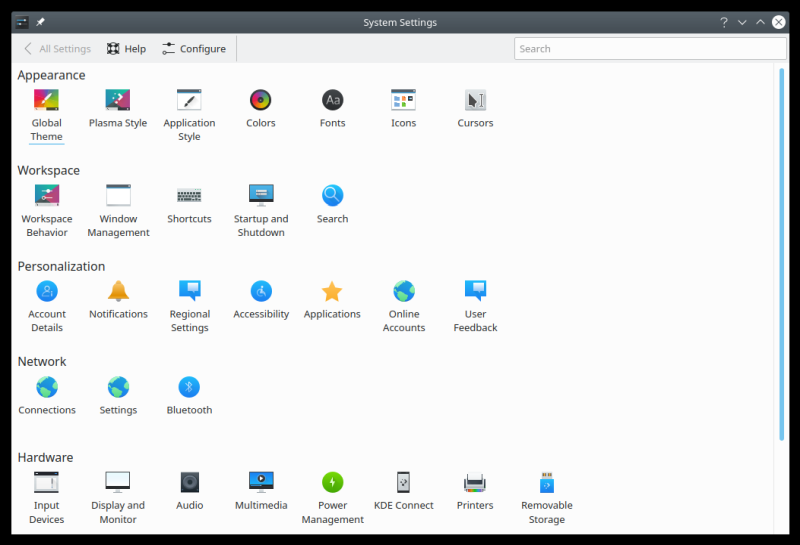This screenshot has height=545, width=800.
Task: Open Input Devices settings
Action: (46, 498)
